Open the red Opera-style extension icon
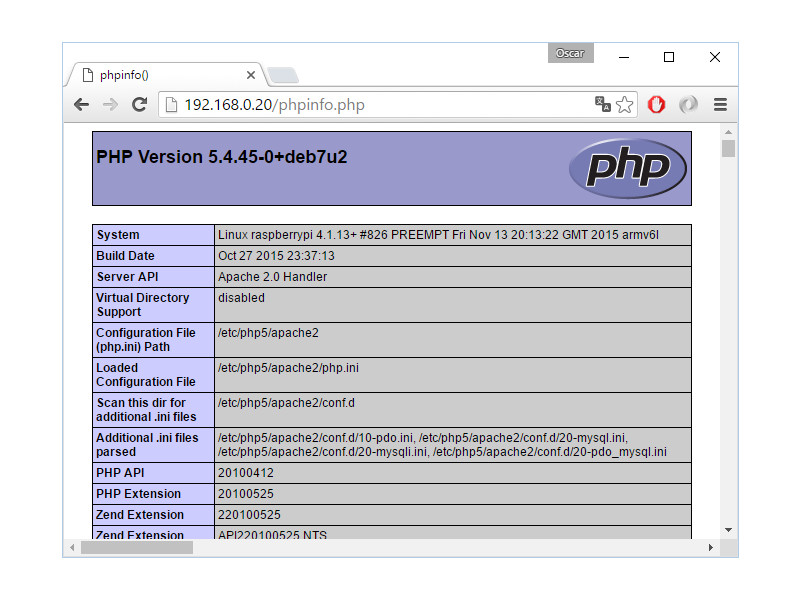This screenshot has width=800, height=600. click(657, 105)
